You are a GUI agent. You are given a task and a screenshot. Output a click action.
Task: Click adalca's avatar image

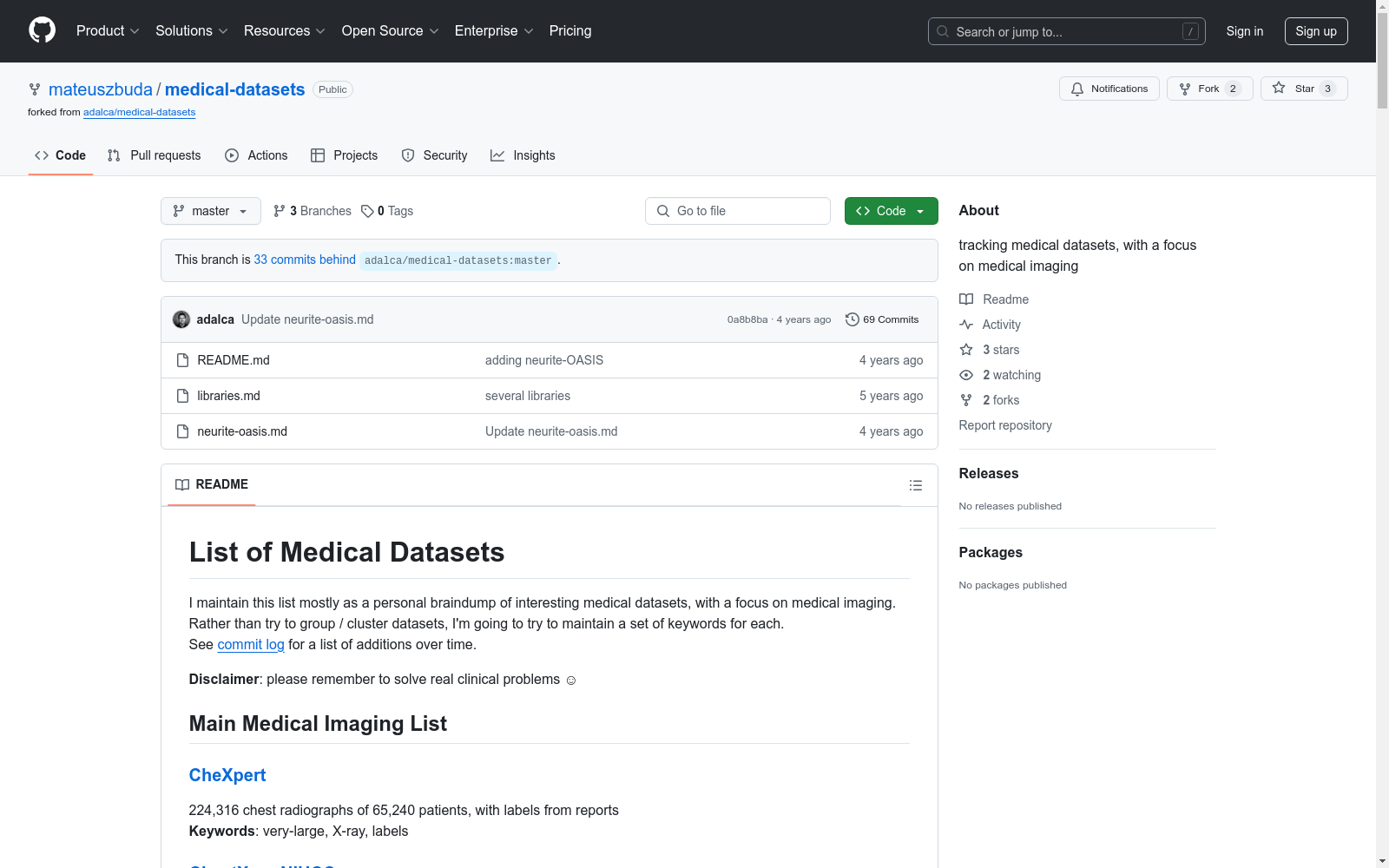(181, 319)
